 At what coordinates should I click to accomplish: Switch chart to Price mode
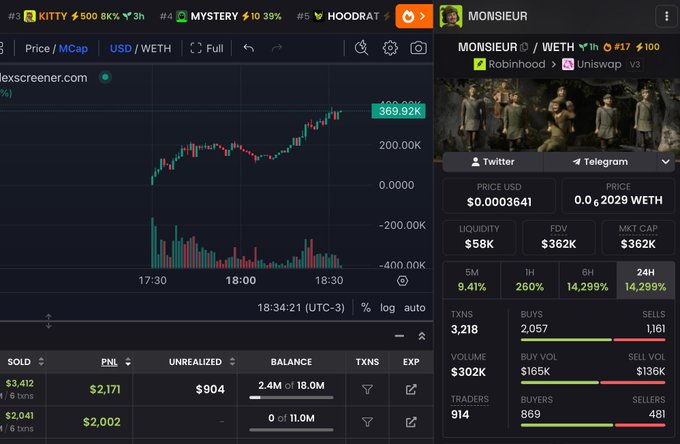pos(37,48)
